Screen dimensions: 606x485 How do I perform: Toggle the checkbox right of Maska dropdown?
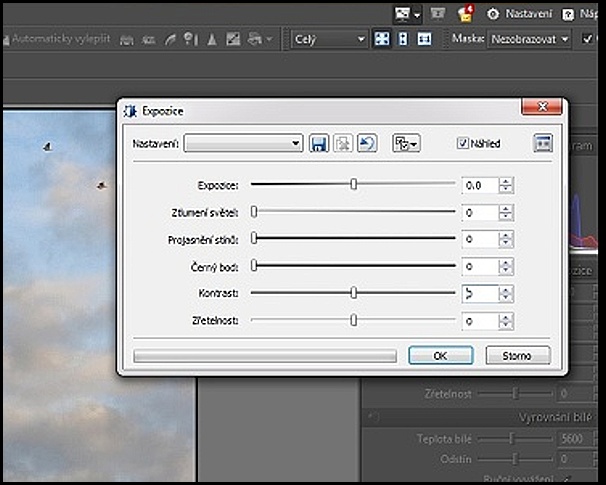click(x=586, y=39)
